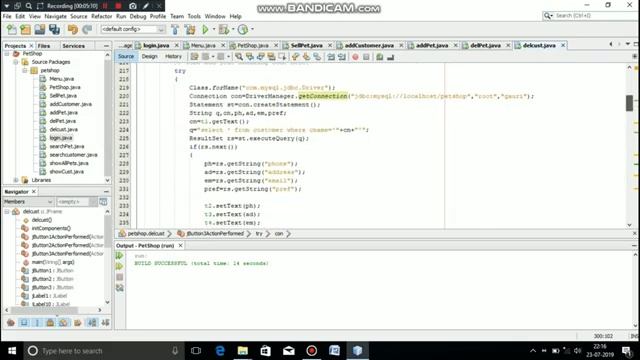Toggle Sort by Source button in Navigator

(x=105, y=323)
